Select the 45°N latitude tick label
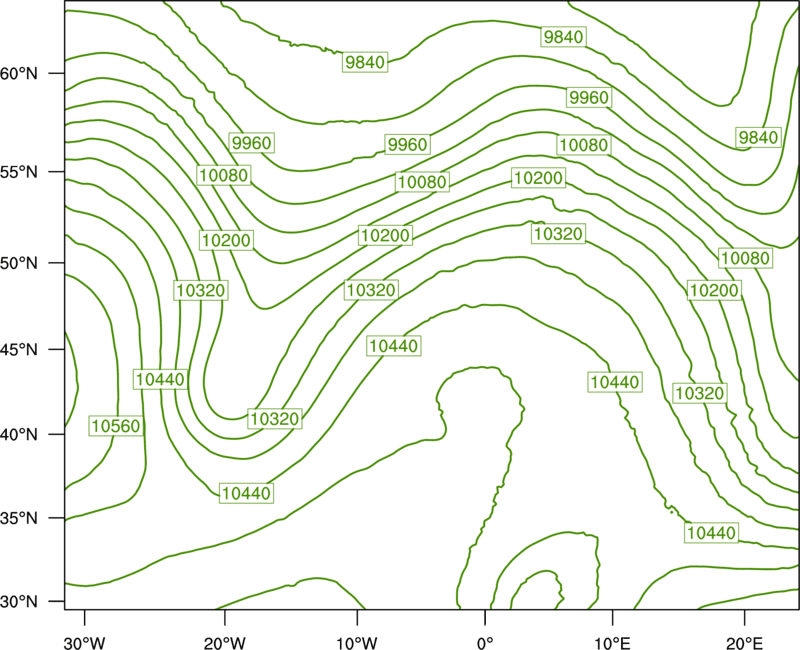This screenshot has width=800, height=650. [x=19, y=349]
